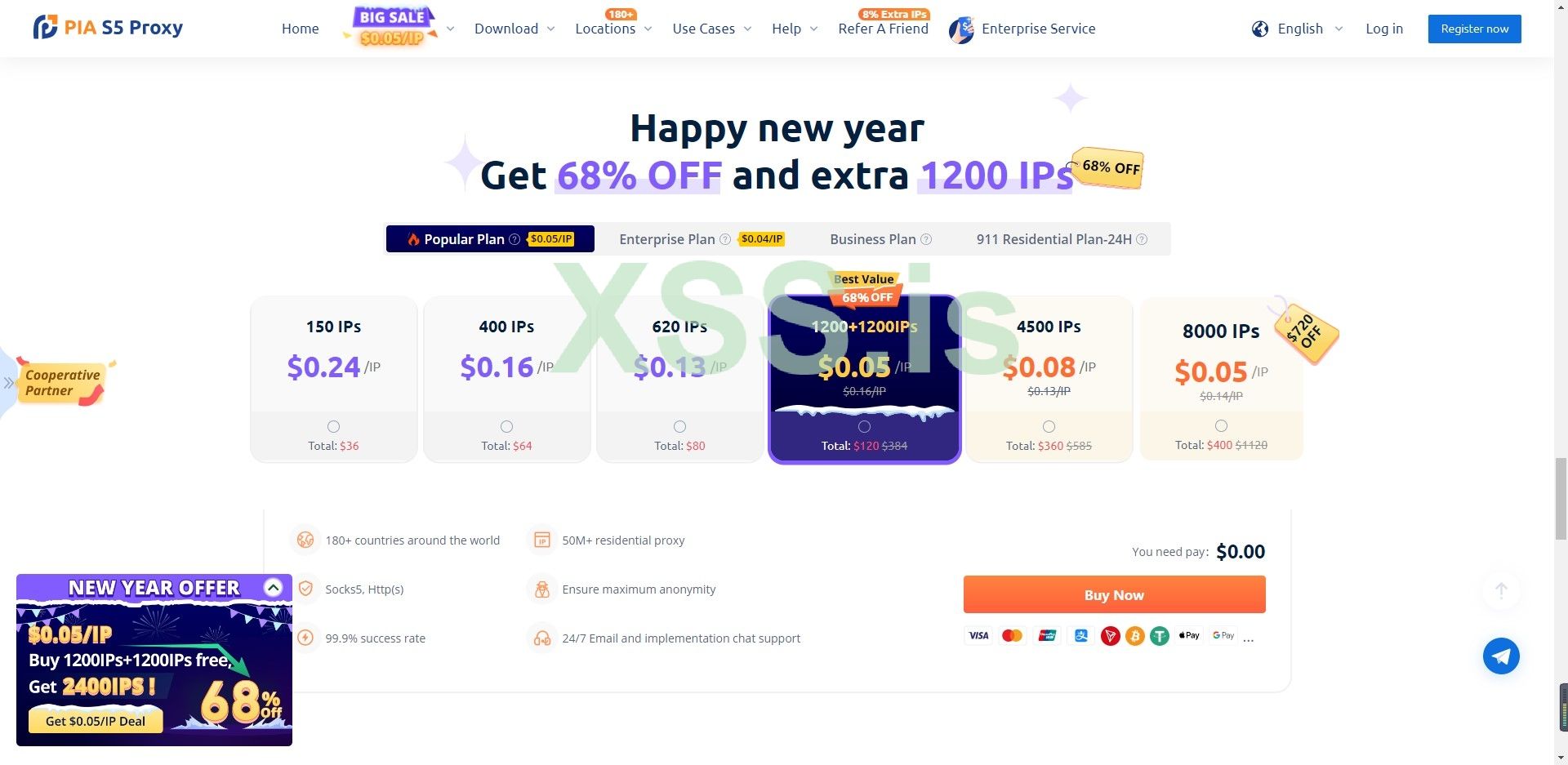This screenshot has width=1568, height=765.
Task: Choose the Bitcoin payment icon
Action: (x=1135, y=636)
